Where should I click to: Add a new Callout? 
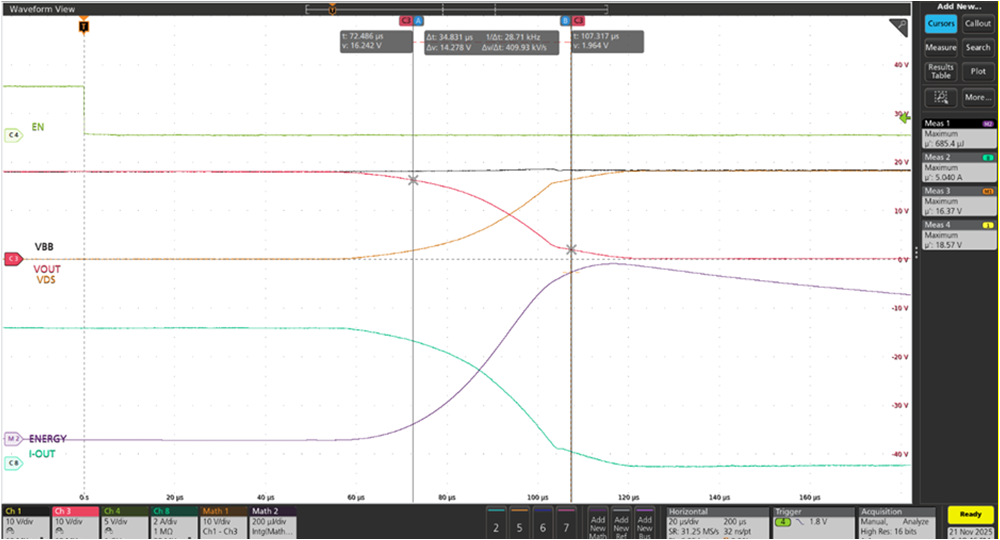[978, 24]
